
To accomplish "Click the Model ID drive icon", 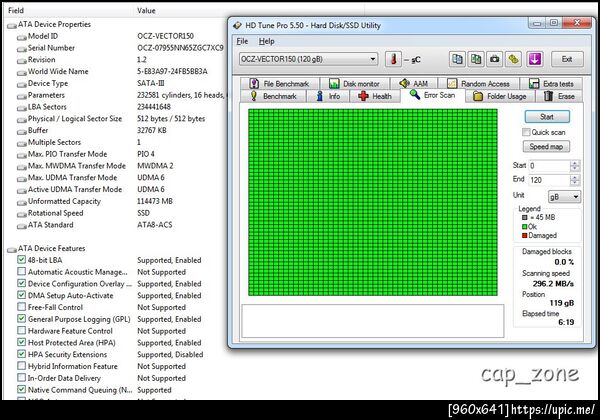I will 21,37.
